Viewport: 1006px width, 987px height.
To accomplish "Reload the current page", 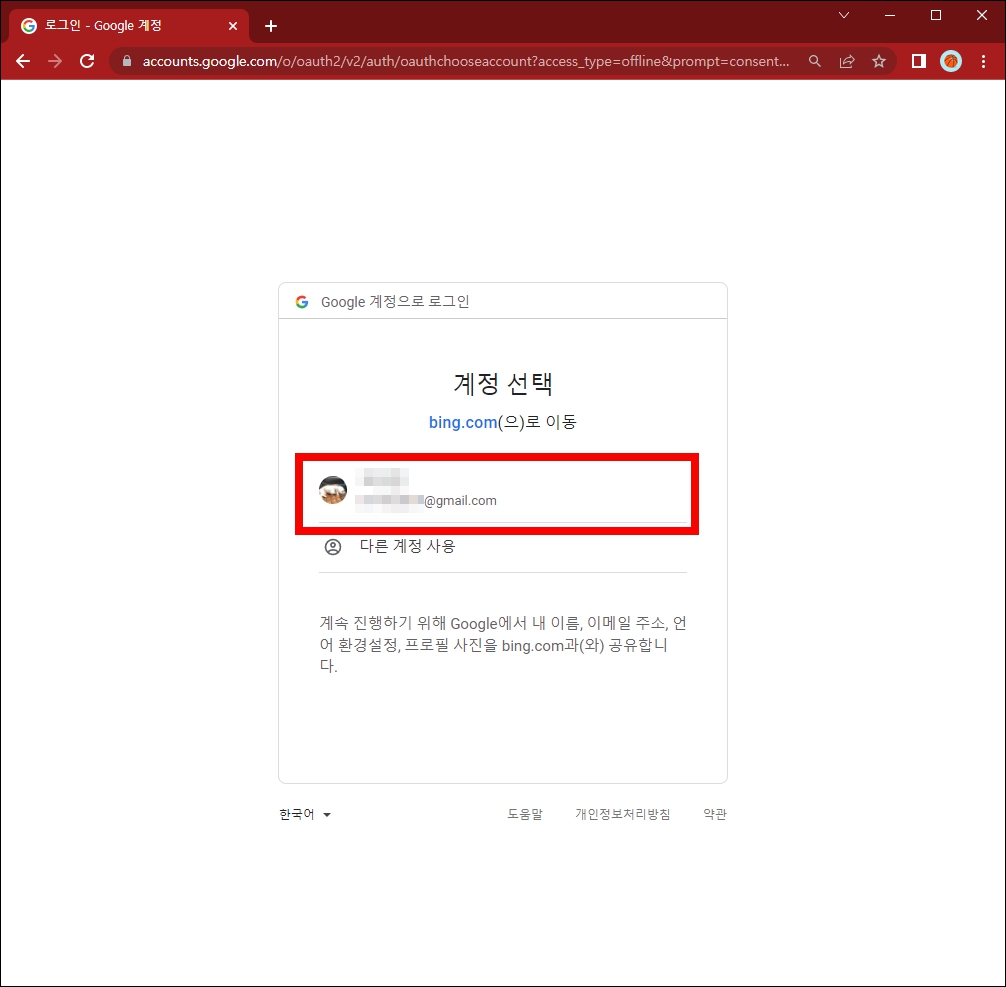I will 87,61.
